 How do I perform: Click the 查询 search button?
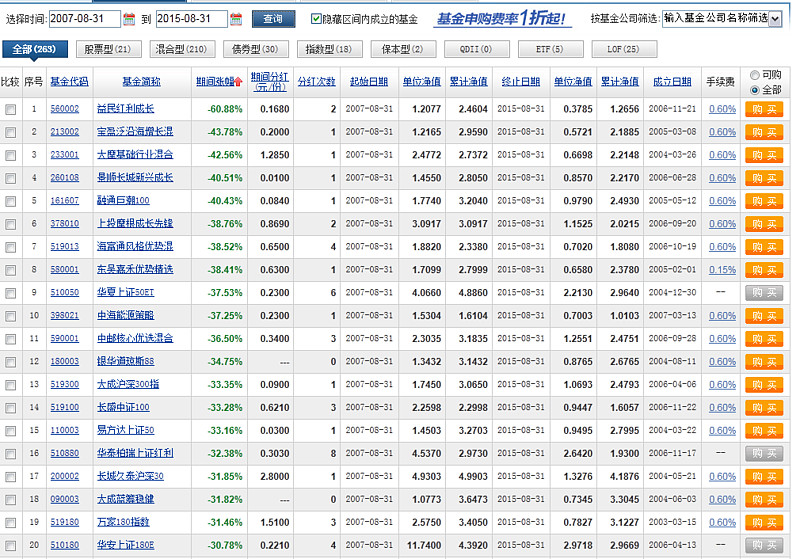pos(273,19)
